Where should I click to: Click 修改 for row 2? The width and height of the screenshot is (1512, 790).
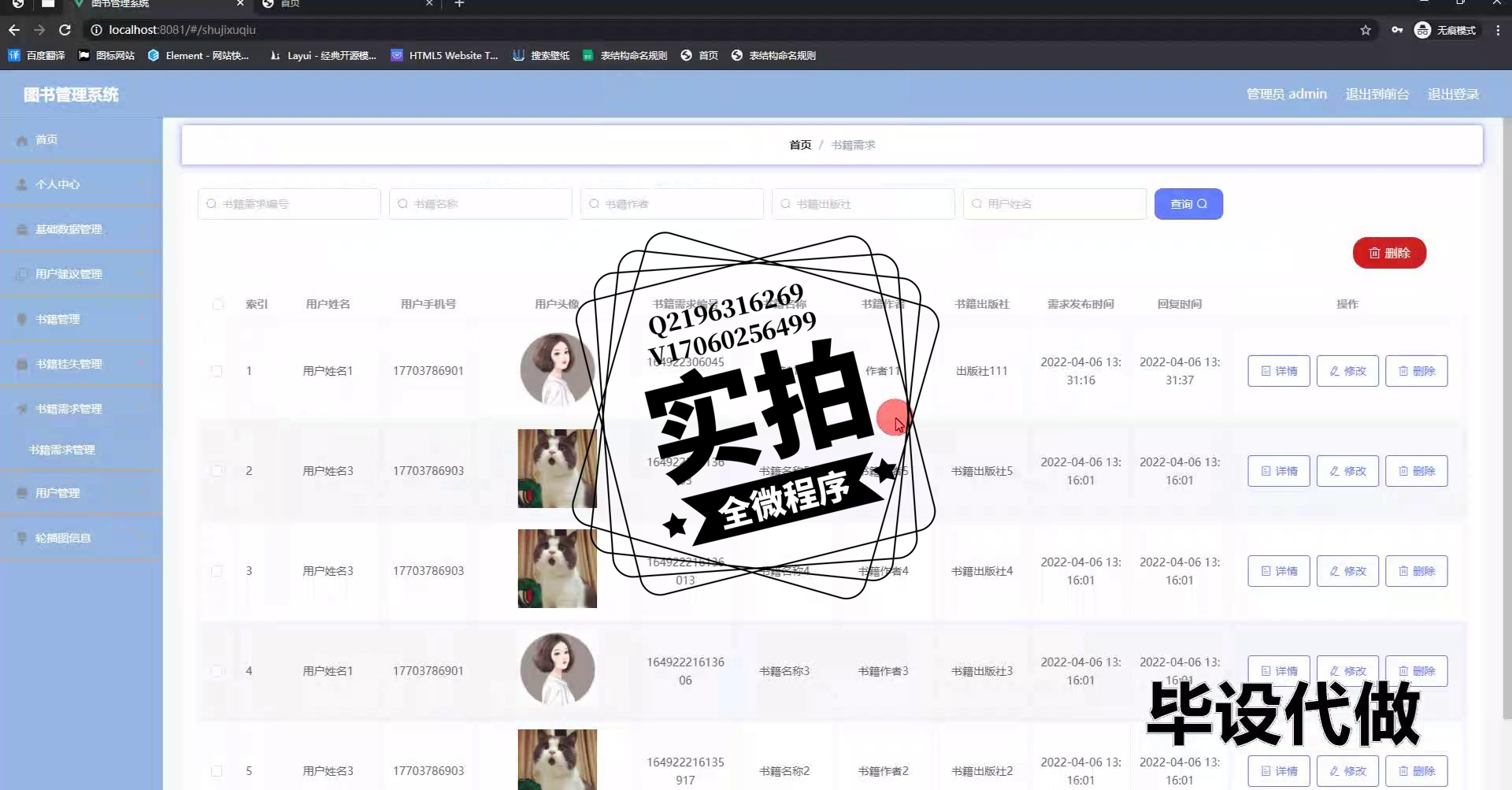[x=1347, y=471]
